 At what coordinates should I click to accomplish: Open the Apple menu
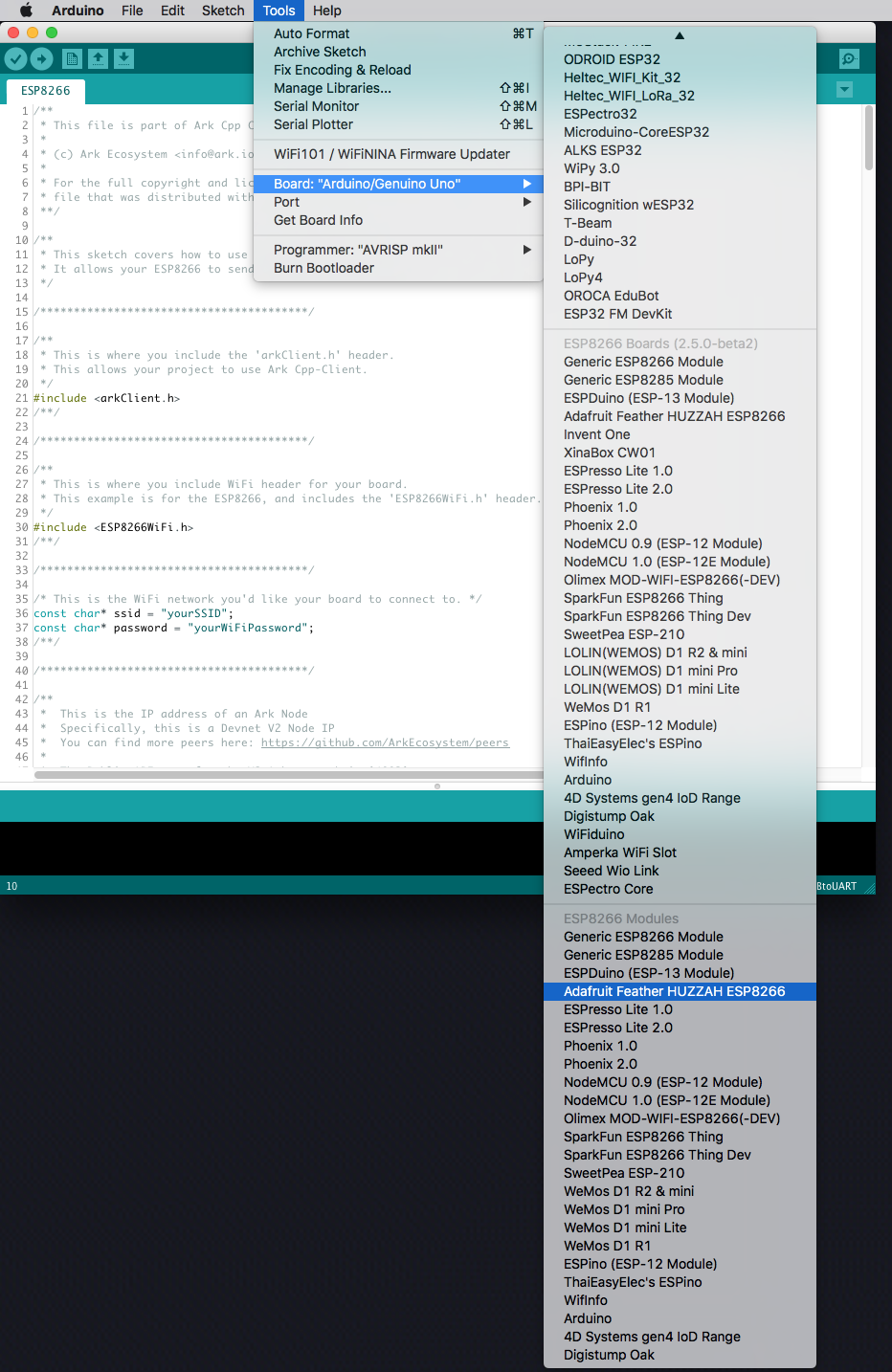coord(26,11)
